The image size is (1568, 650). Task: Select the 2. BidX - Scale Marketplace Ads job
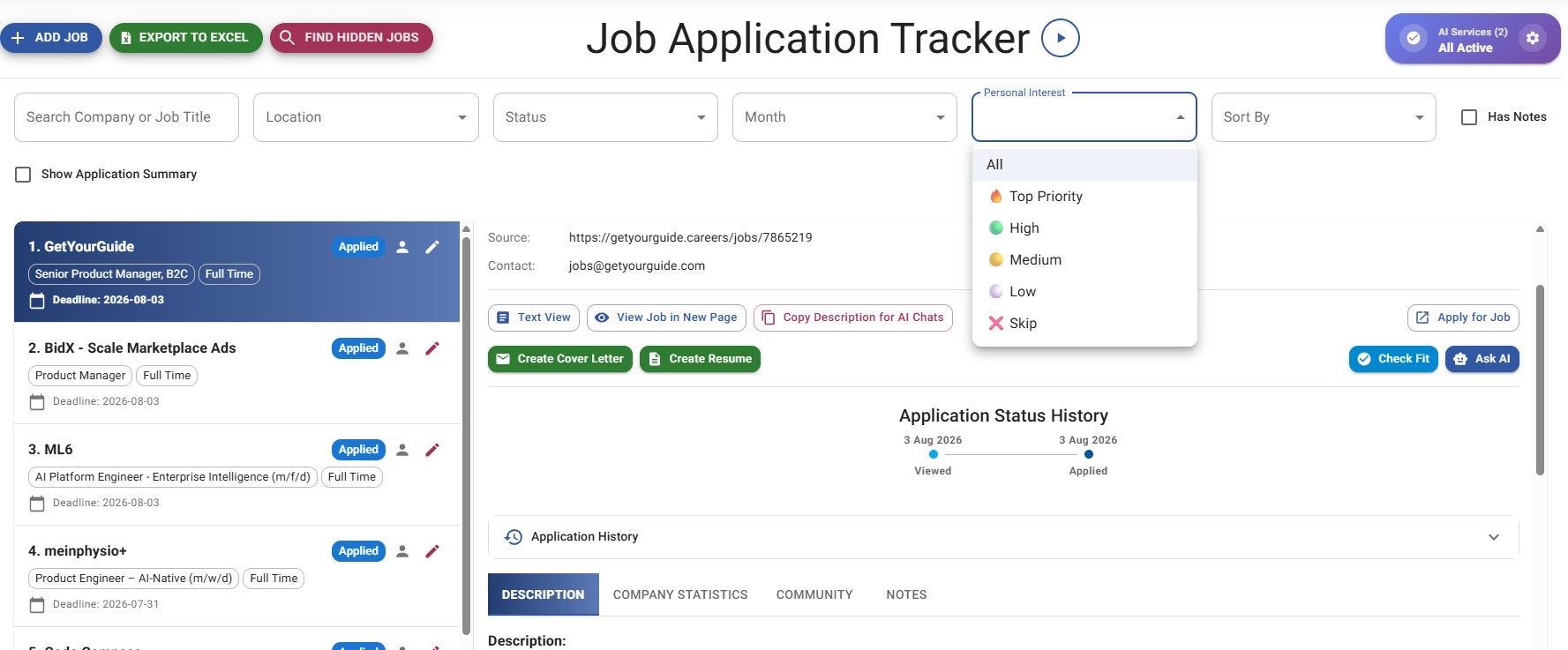(x=236, y=373)
